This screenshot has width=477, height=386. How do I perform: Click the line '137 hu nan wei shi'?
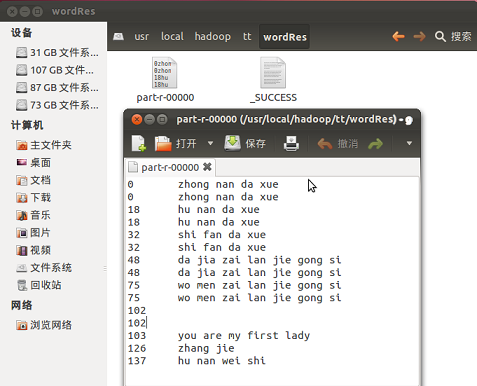(x=197, y=361)
